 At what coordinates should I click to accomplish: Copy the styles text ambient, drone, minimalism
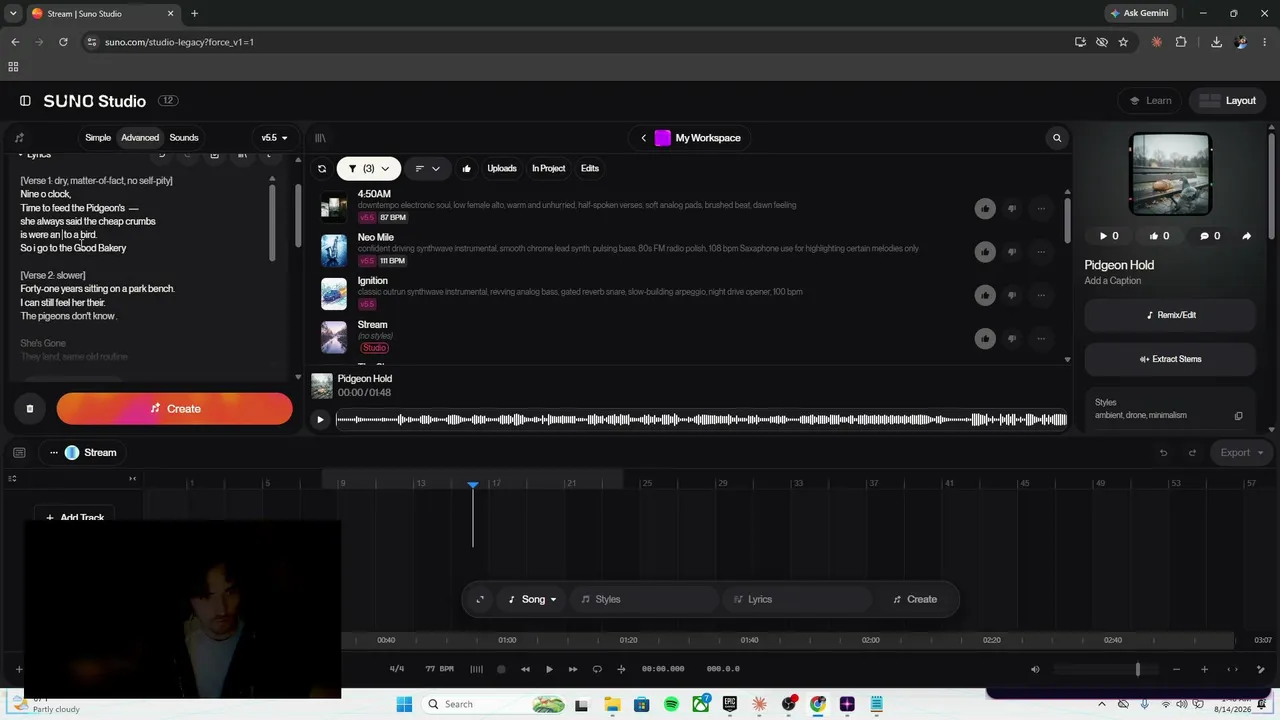pyautogui.click(x=1238, y=416)
